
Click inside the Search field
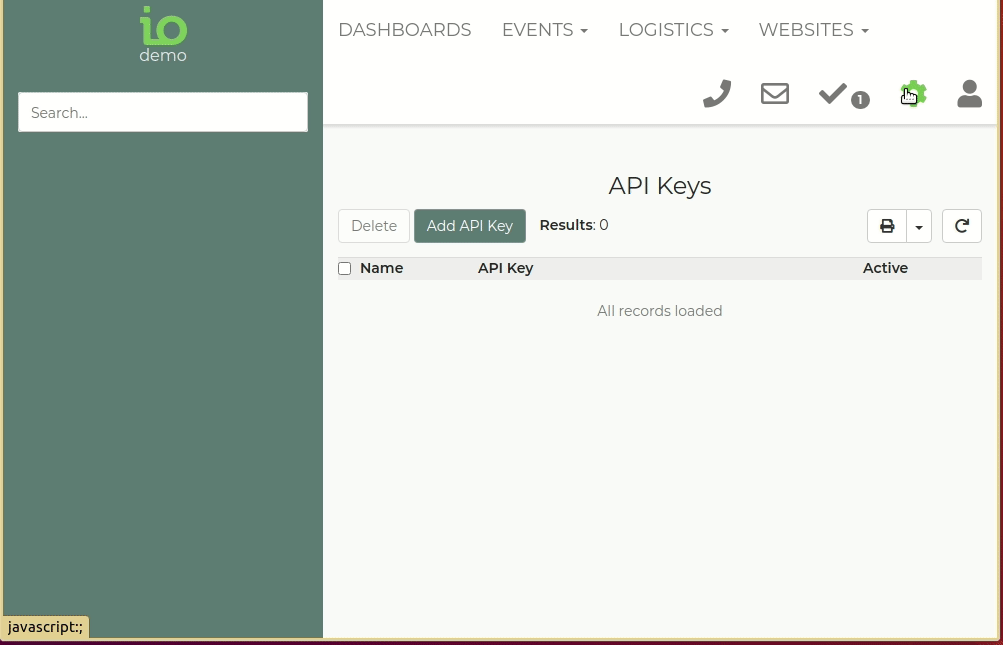click(x=162, y=112)
